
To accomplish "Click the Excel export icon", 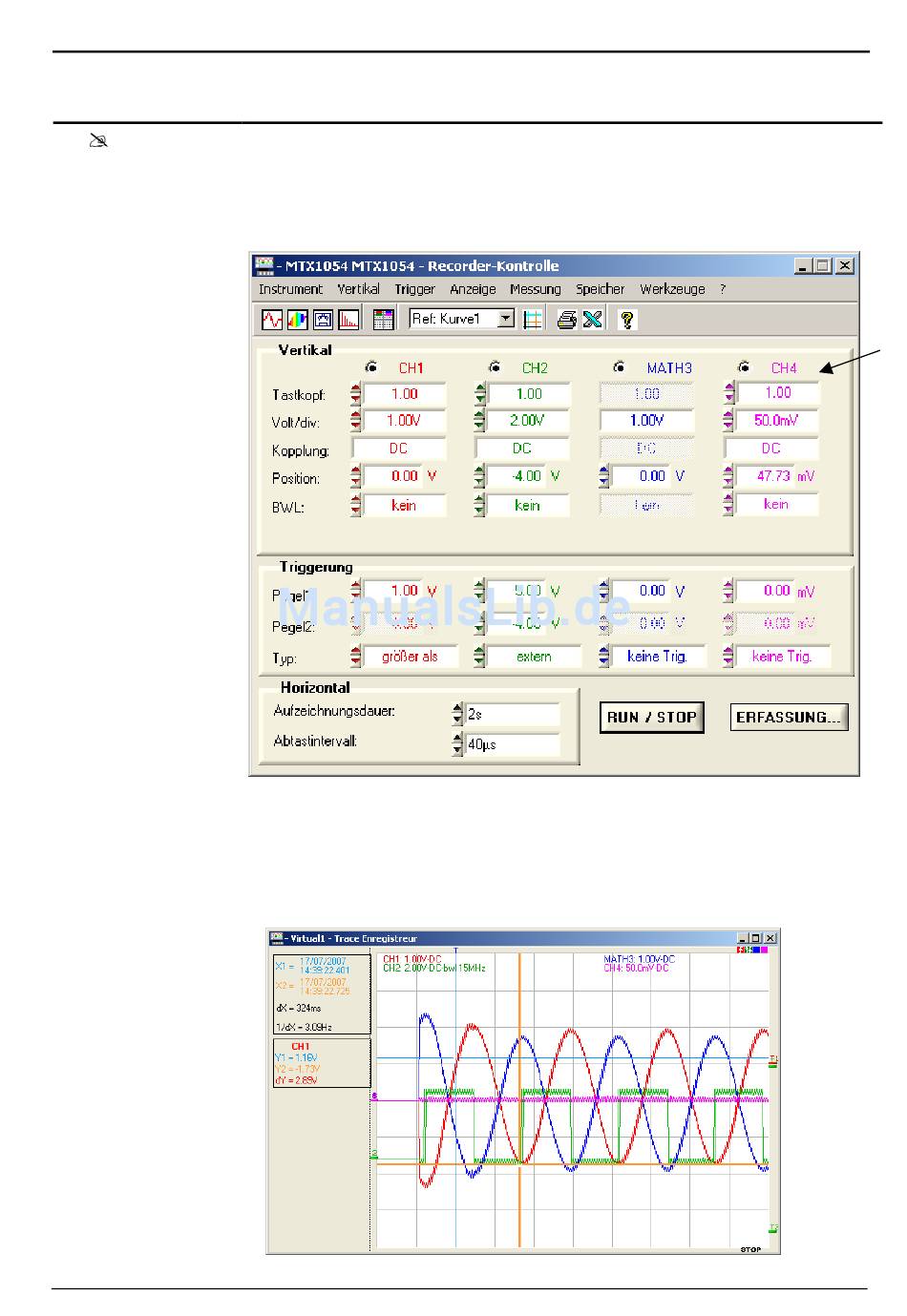I will (x=593, y=320).
